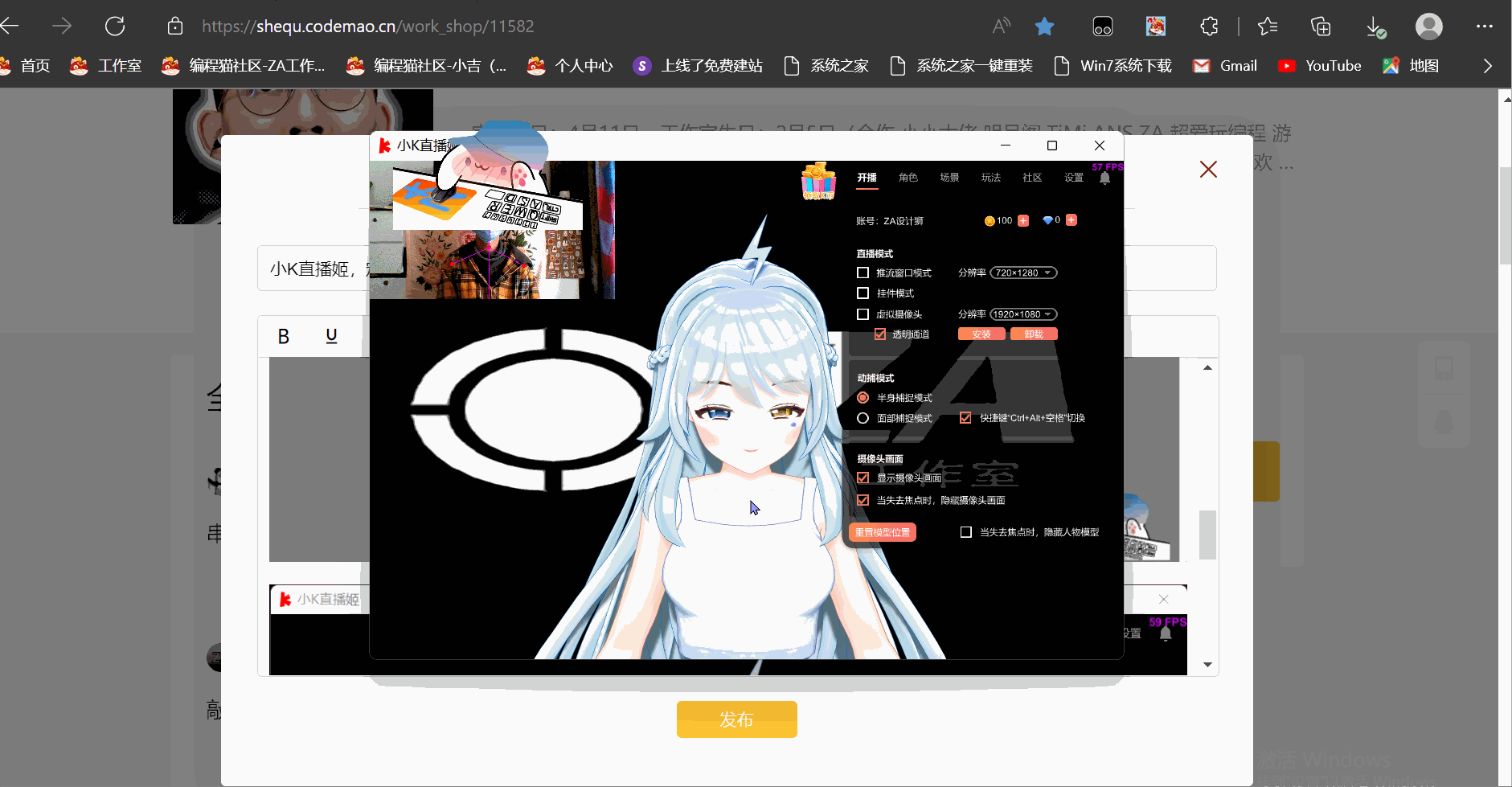
Task: Click the 卸载 button for virtual camera
Action: [1034, 334]
